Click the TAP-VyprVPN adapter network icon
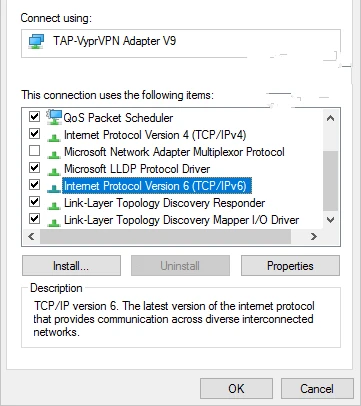Screen dimensions: 361x406 pos(36,42)
